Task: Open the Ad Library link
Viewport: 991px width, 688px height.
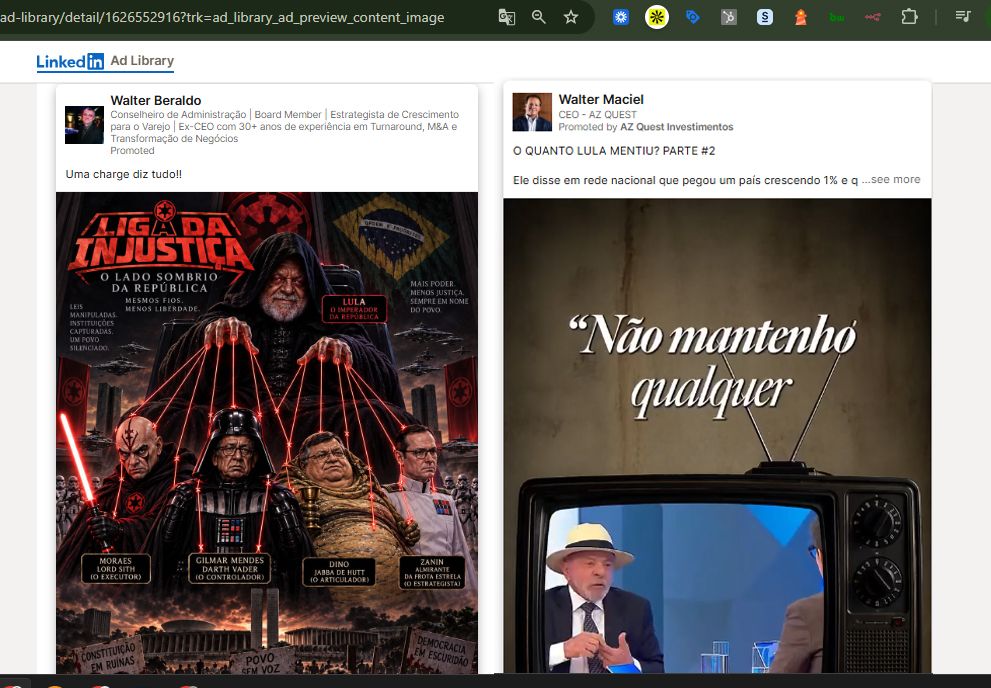Action: click(x=142, y=61)
